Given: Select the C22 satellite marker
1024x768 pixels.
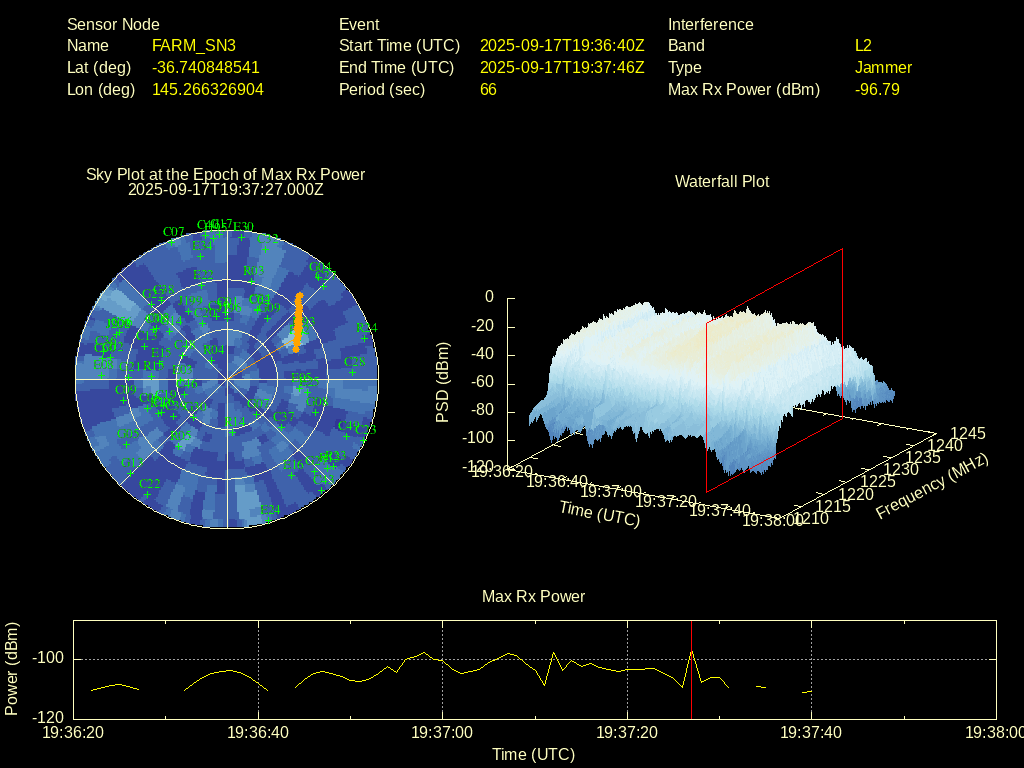Looking at the screenshot, I should click(150, 493).
